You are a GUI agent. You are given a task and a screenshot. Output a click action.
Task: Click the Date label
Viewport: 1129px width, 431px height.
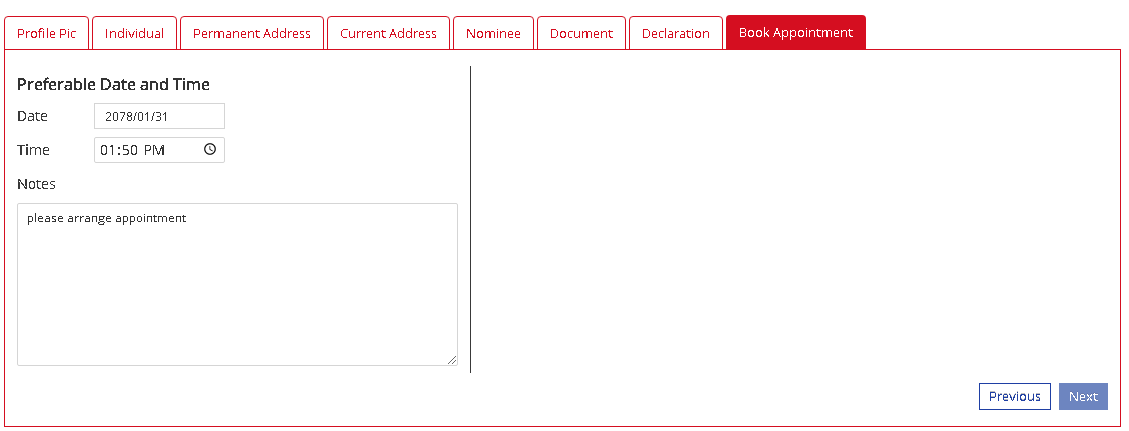pos(32,116)
